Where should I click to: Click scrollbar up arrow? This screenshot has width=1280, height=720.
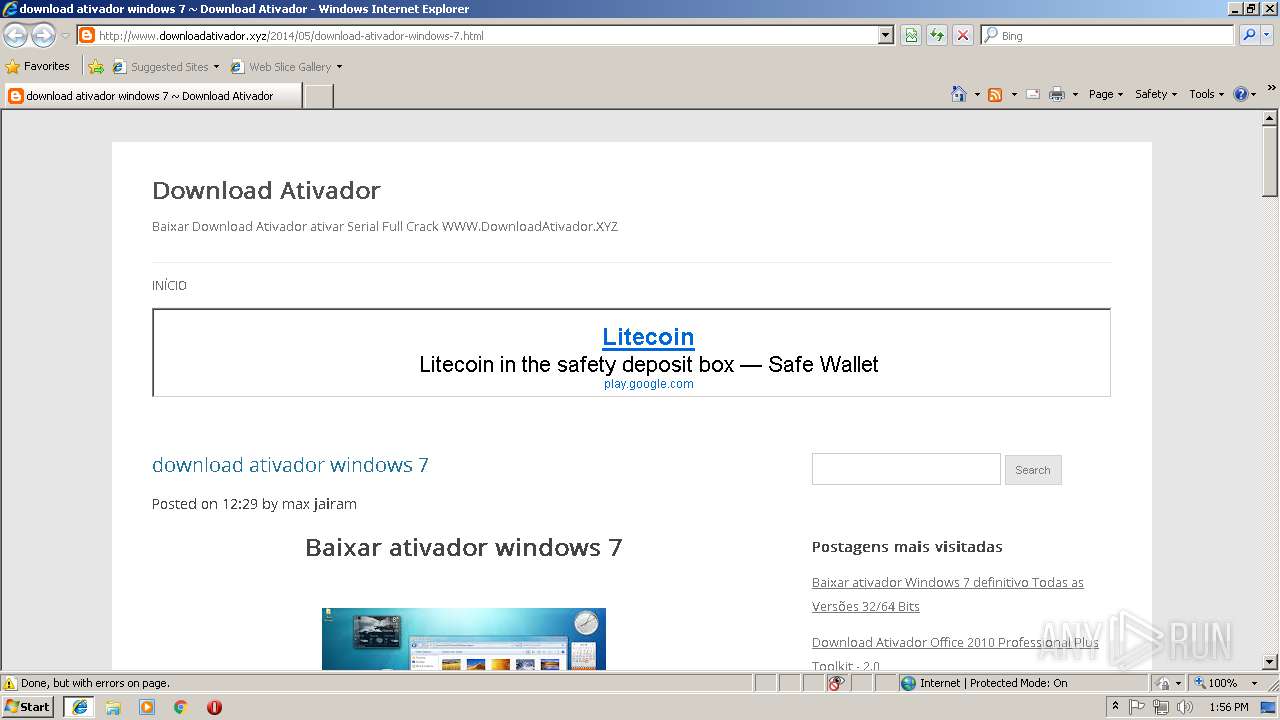1270,118
